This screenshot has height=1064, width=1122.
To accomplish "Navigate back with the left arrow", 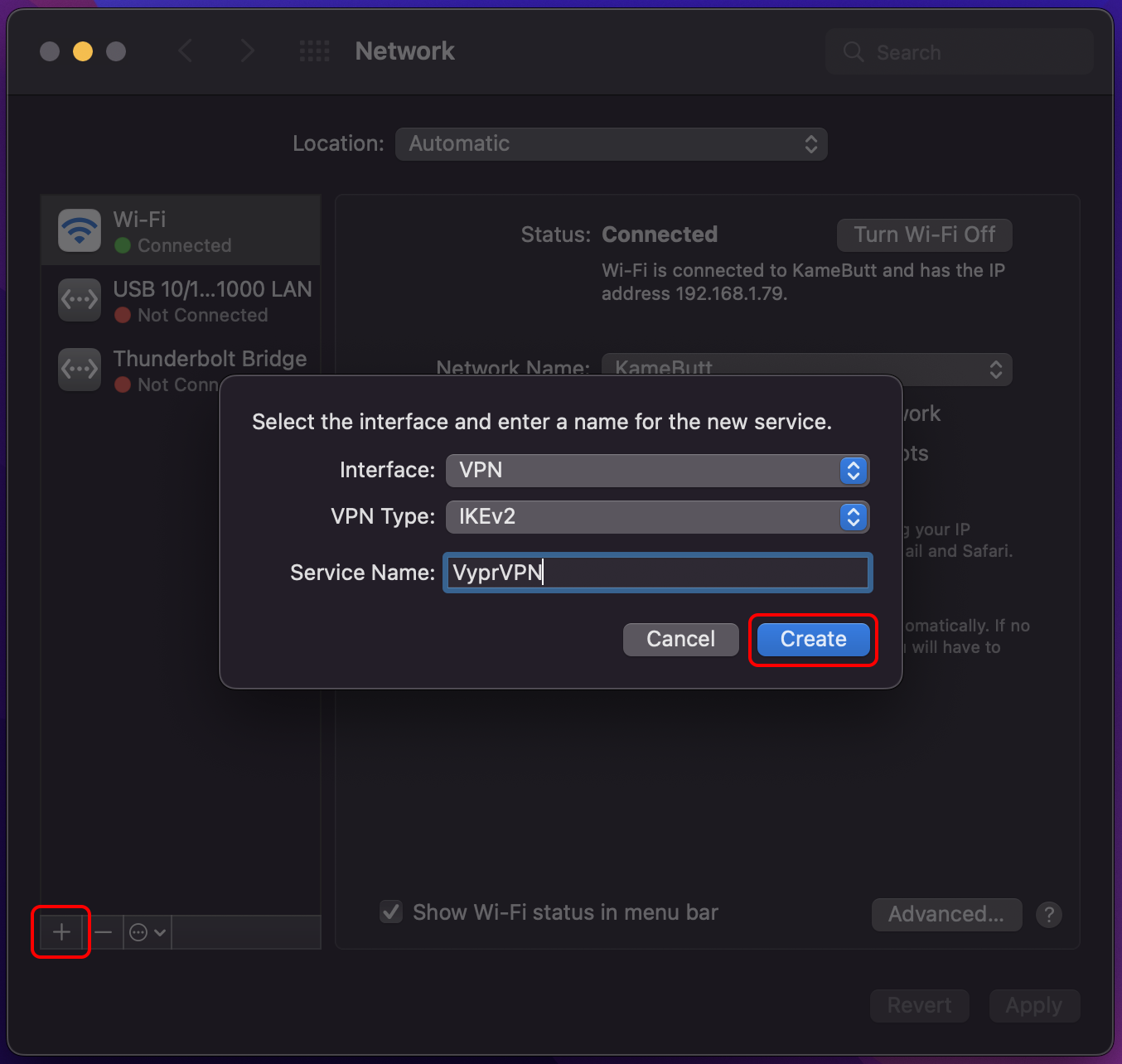I will pos(185,51).
